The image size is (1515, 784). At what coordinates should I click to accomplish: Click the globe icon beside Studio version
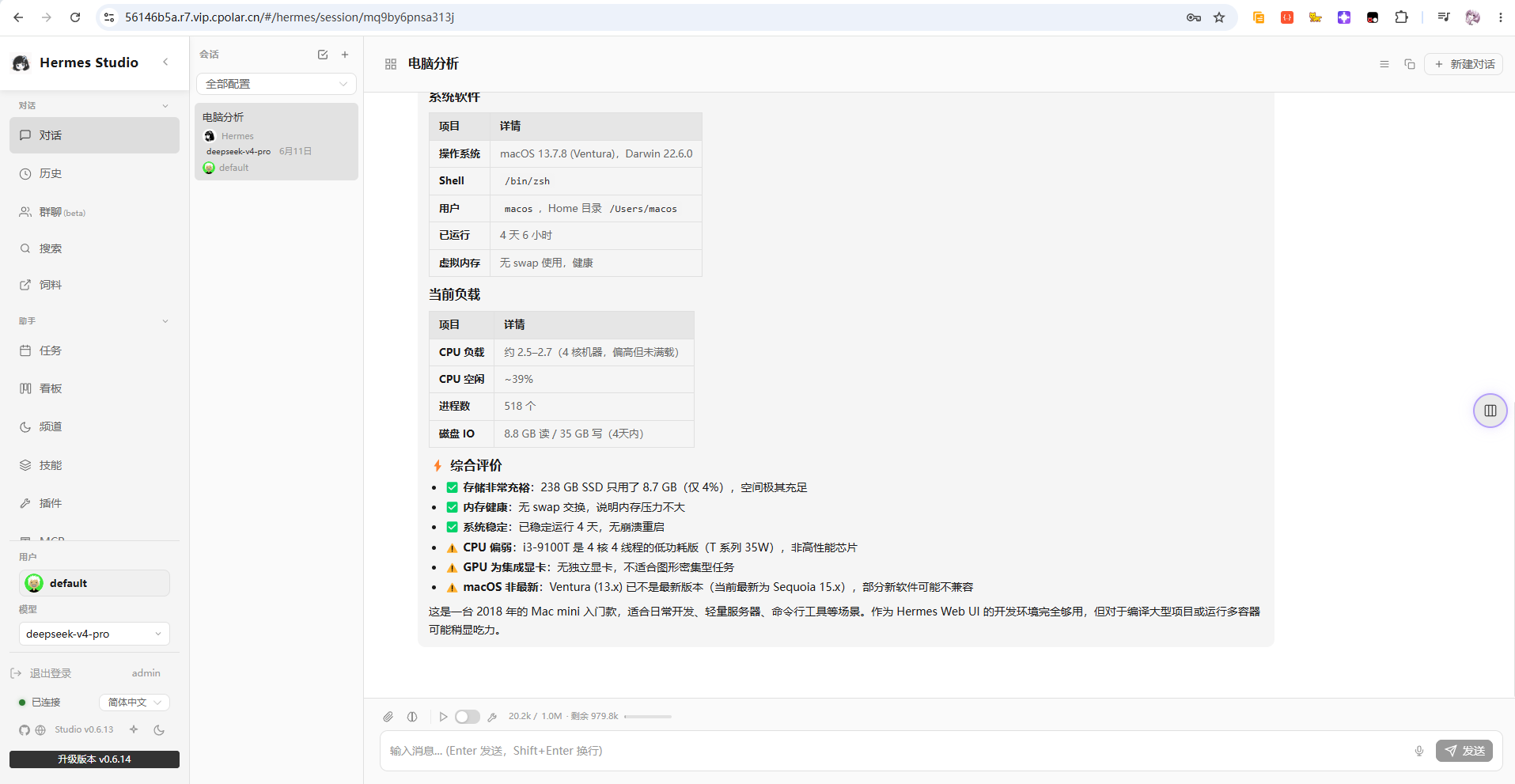tap(40, 730)
